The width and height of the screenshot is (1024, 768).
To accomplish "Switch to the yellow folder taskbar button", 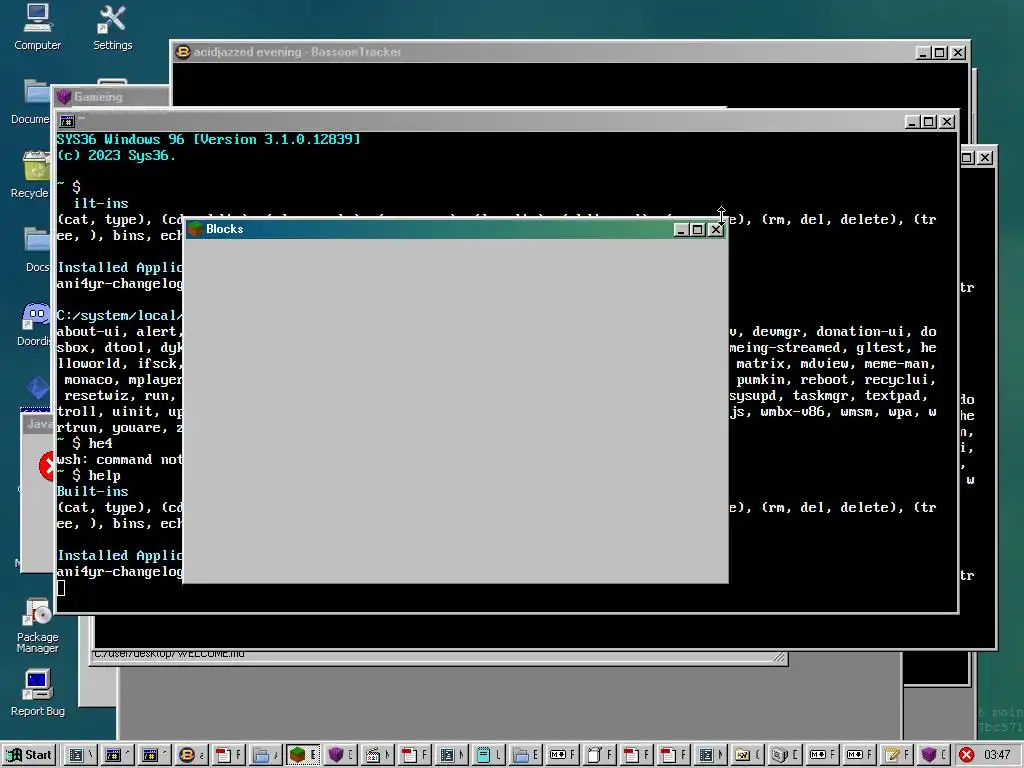I will click(x=748, y=755).
